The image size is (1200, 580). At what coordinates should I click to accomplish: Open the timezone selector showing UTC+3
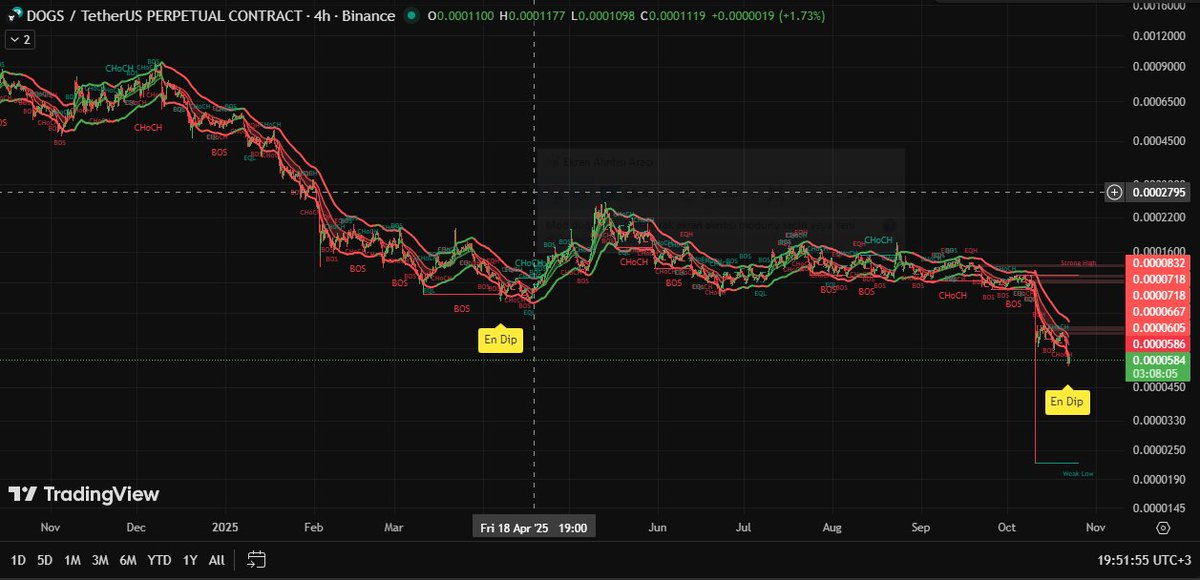(1146, 561)
